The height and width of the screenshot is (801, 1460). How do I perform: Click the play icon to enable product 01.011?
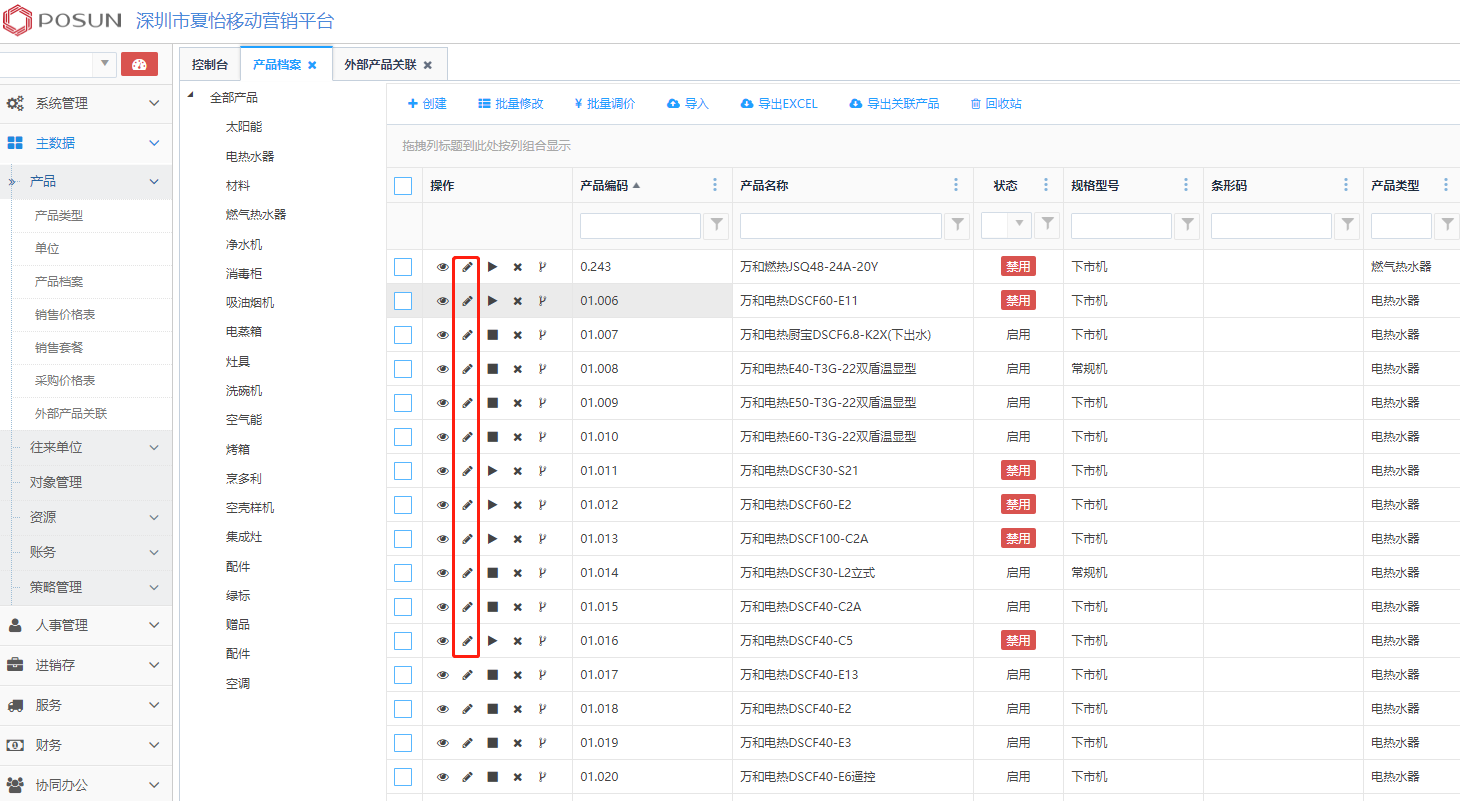(492, 471)
